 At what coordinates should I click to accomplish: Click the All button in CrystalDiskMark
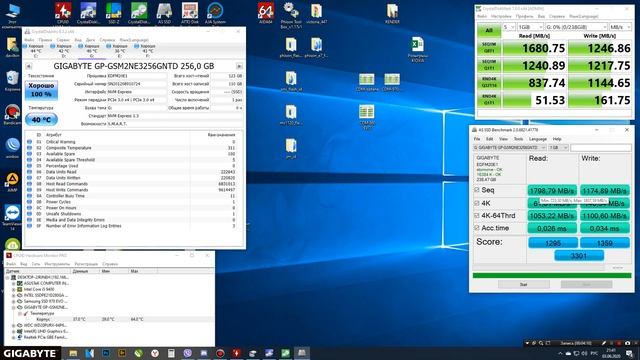click(489, 30)
